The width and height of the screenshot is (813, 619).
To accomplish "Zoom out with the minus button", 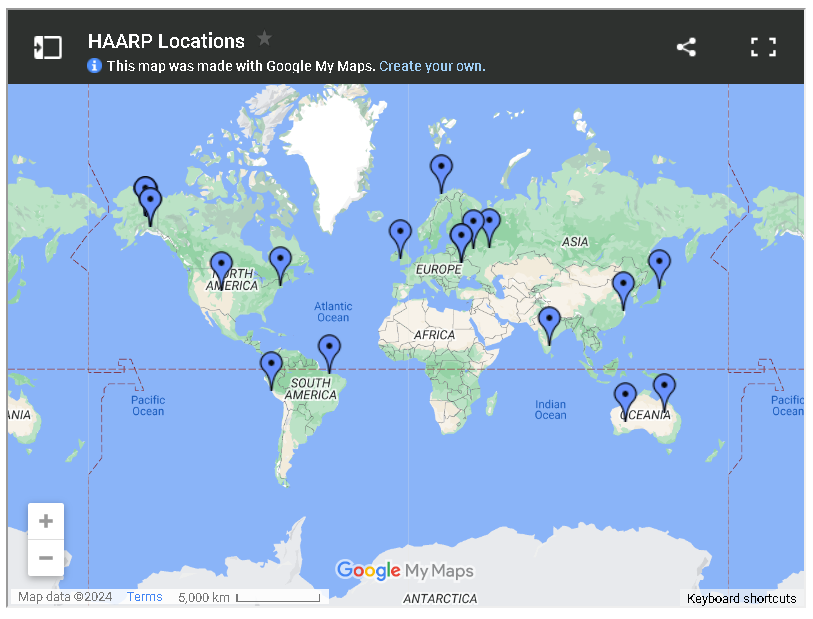I will tap(46, 558).
